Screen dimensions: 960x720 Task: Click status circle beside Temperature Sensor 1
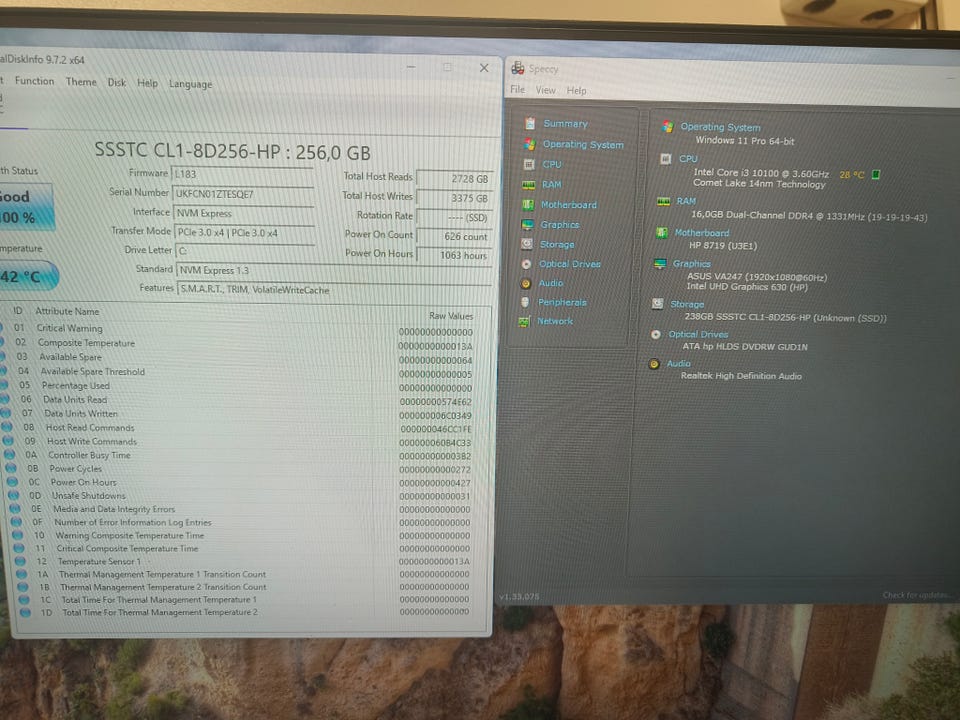pyautogui.click(x=20, y=561)
